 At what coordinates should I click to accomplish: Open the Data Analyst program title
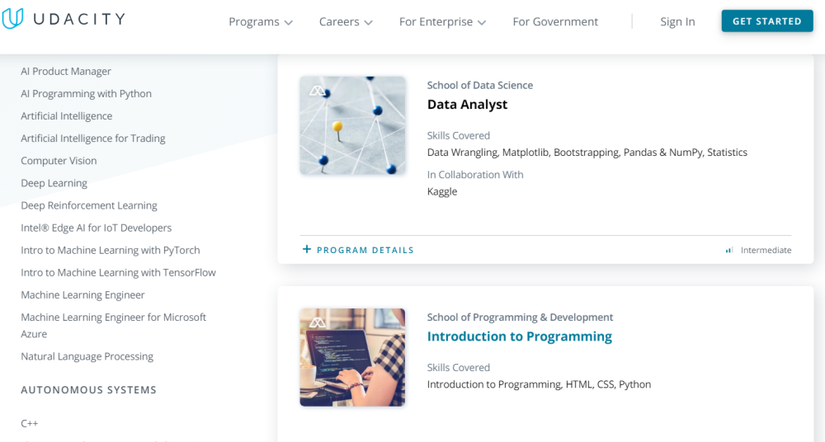pyautogui.click(x=467, y=105)
